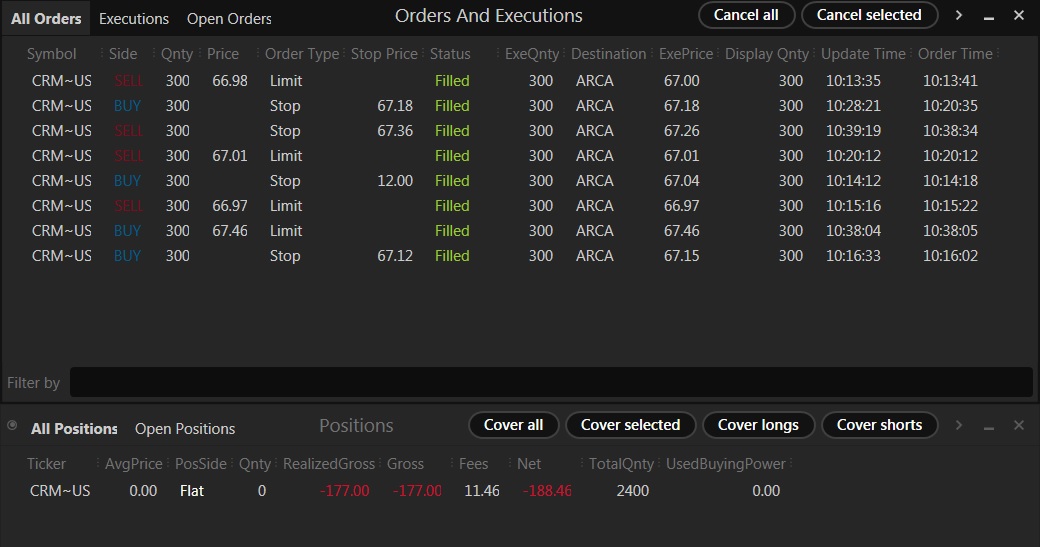Expand Positions panel toolbar chevron arrow
This screenshot has height=547, width=1040.
pos(958,425)
